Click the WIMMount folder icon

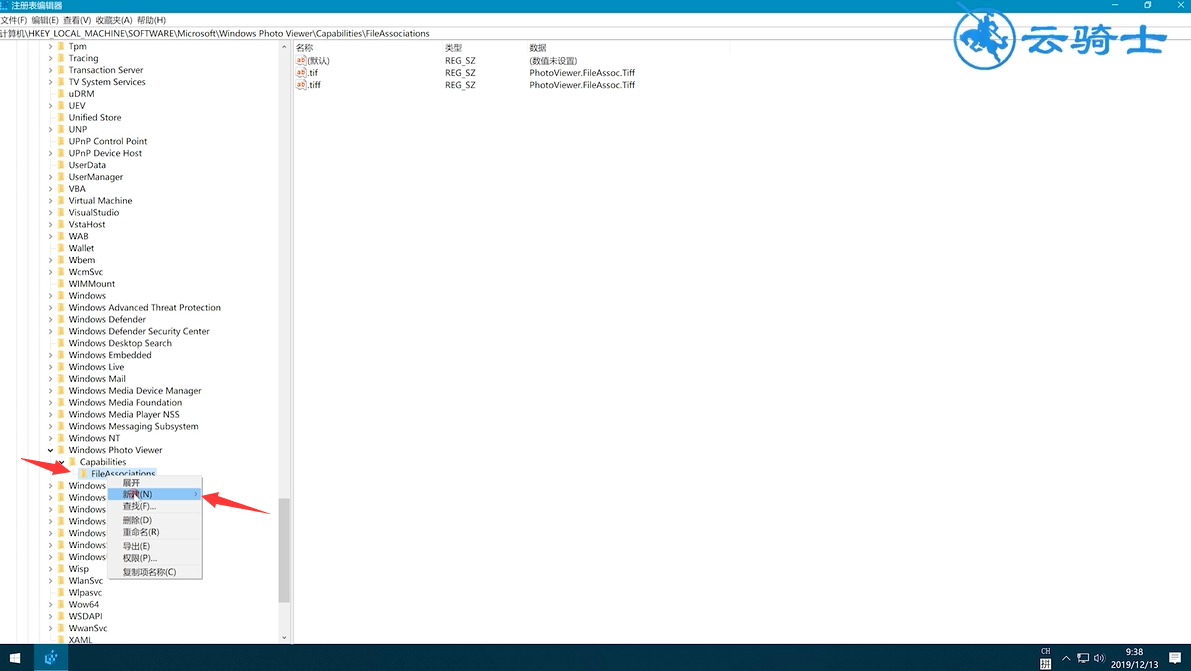tap(62, 284)
